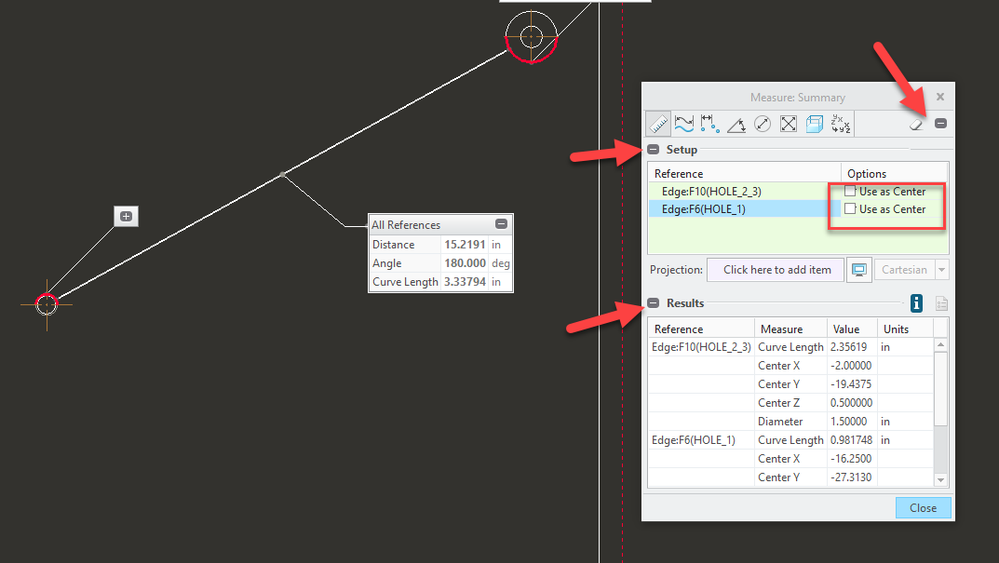Click Angle value 180.000 in callout
Image resolution: width=999 pixels, height=563 pixels.
tap(465, 263)
